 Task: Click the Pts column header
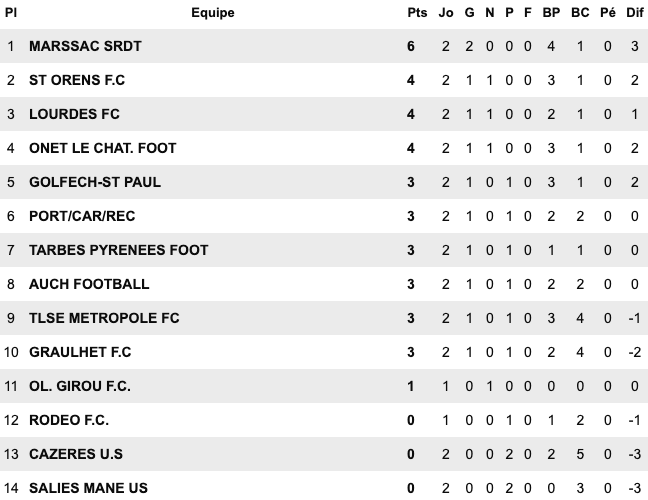pyautogui.click(x=416, y=13)
